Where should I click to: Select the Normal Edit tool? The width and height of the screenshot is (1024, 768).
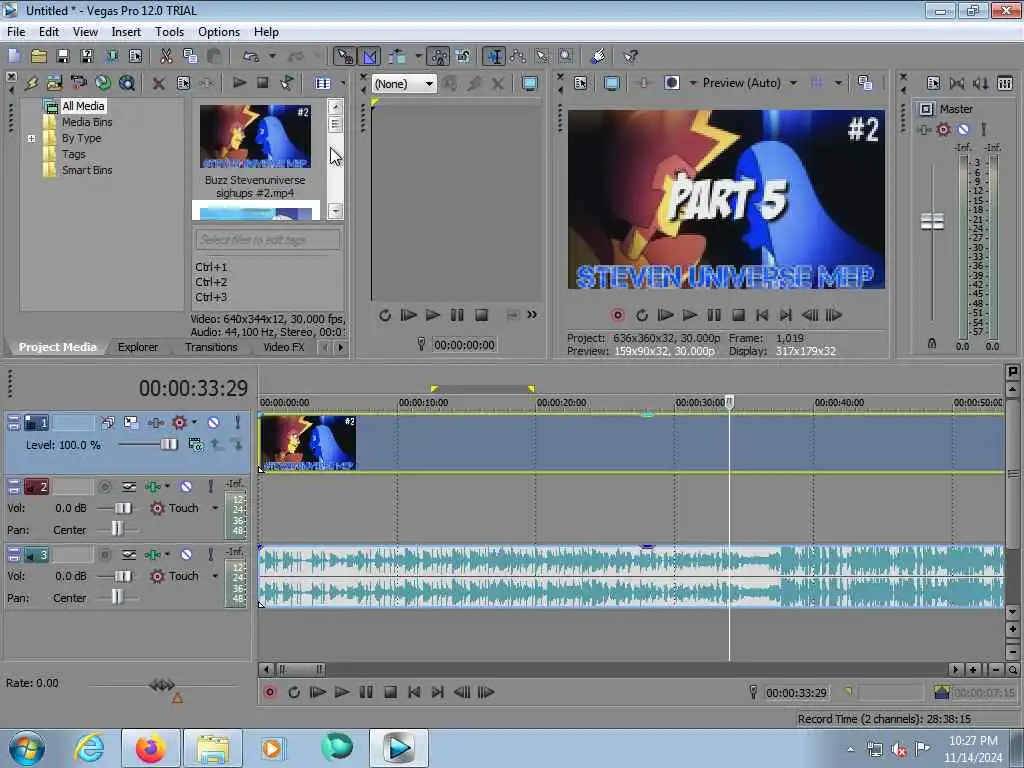point(494,56)
